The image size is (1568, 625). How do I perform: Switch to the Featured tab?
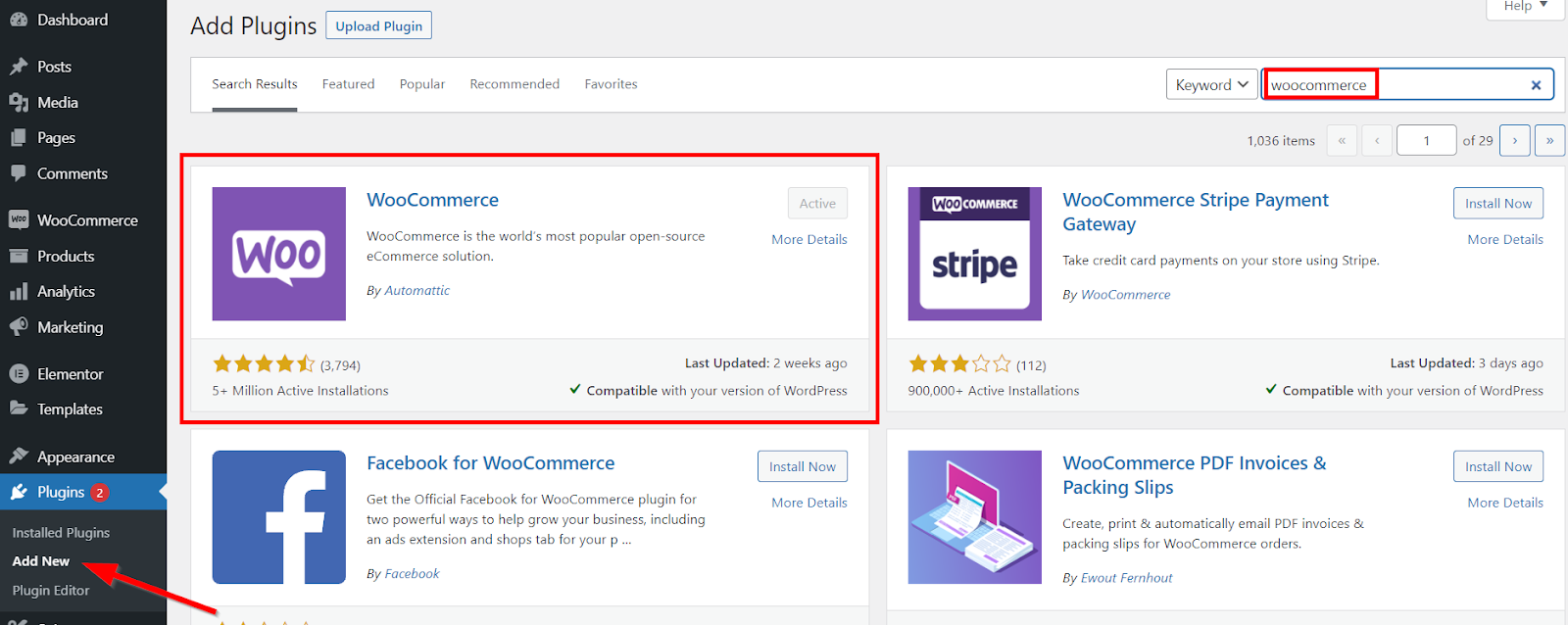pos(349,84)
